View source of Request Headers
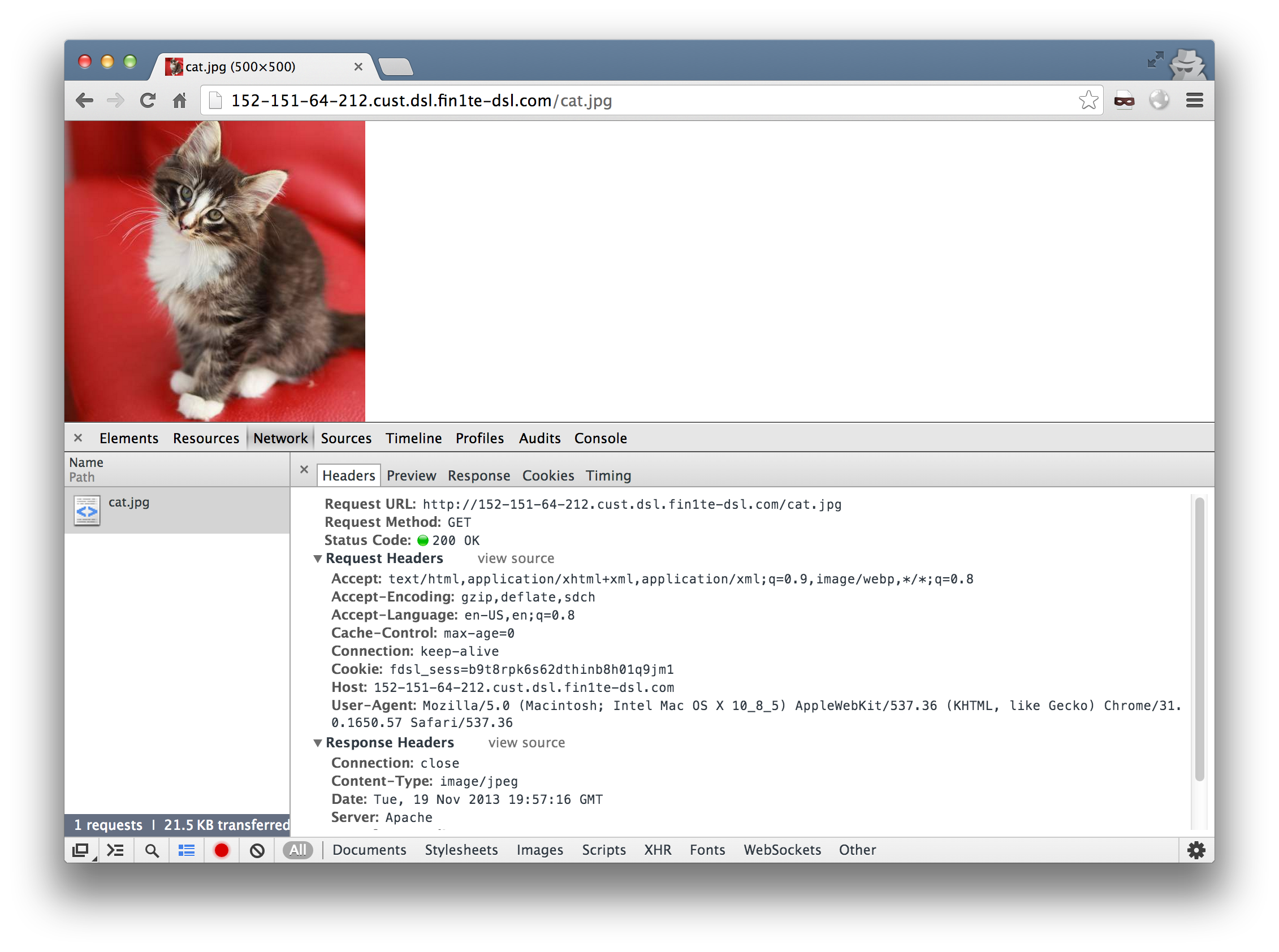Screen dimensions: 1279x952 pos(516,559)
